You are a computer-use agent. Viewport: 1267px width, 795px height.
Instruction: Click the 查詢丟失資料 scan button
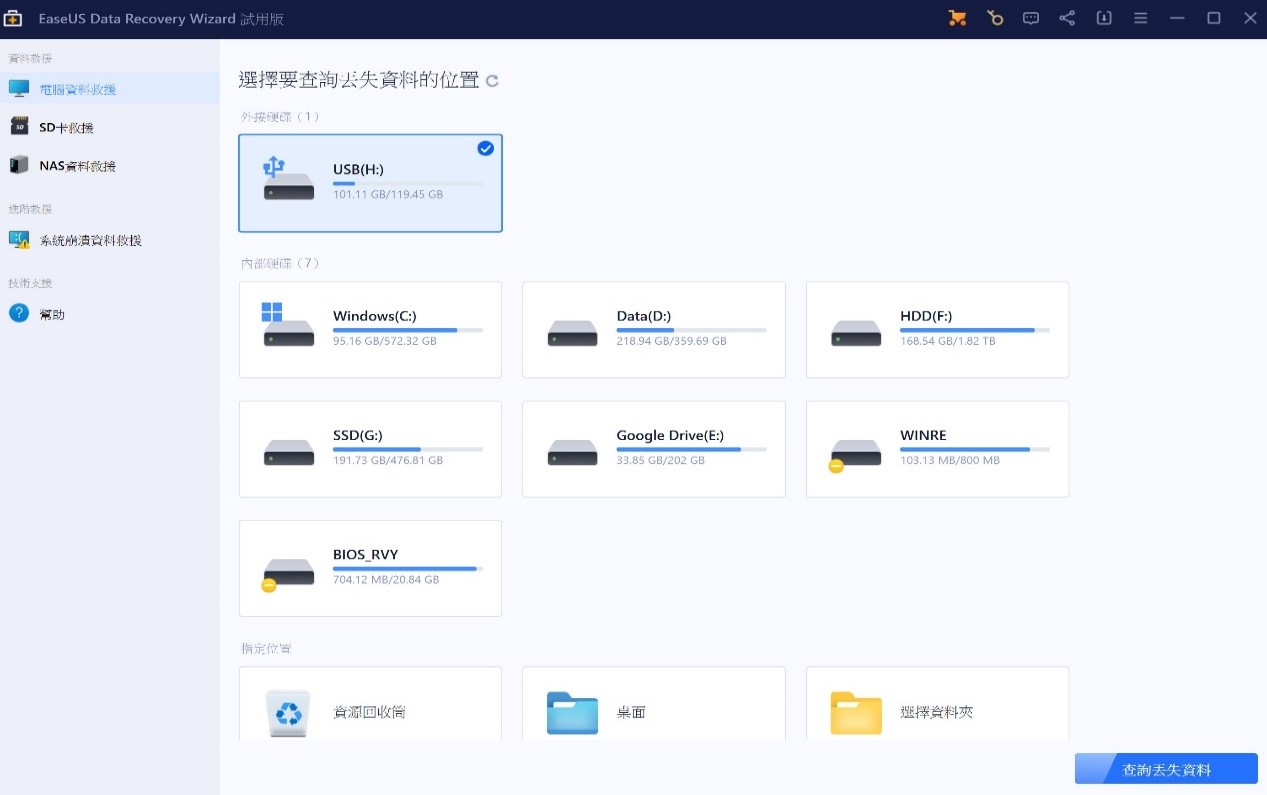click(x=1166, y=769)
